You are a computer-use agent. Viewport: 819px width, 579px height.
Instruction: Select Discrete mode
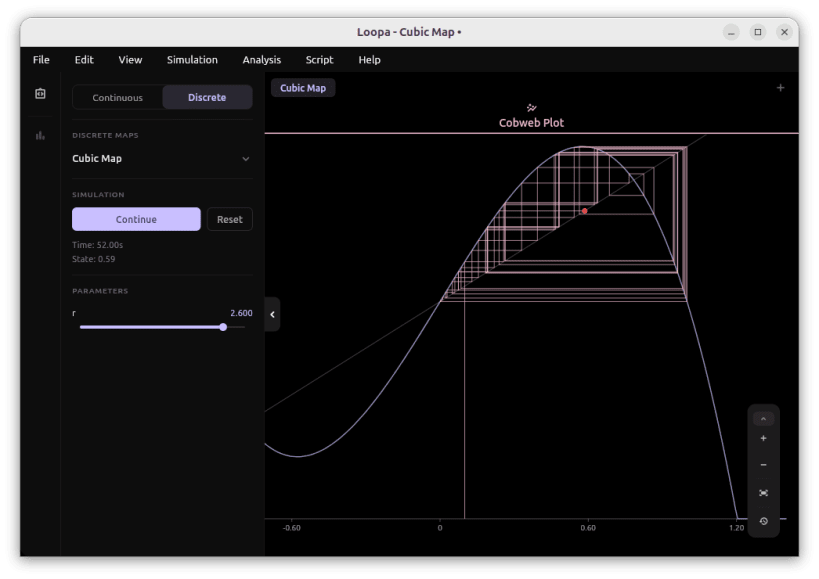click(207, 98)
